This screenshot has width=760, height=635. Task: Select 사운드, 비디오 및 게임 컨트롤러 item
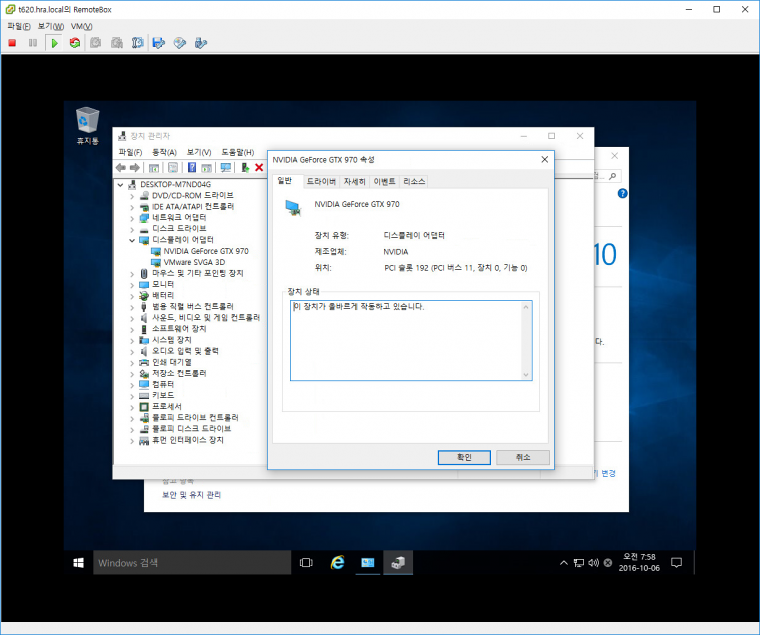coord(206,318)
